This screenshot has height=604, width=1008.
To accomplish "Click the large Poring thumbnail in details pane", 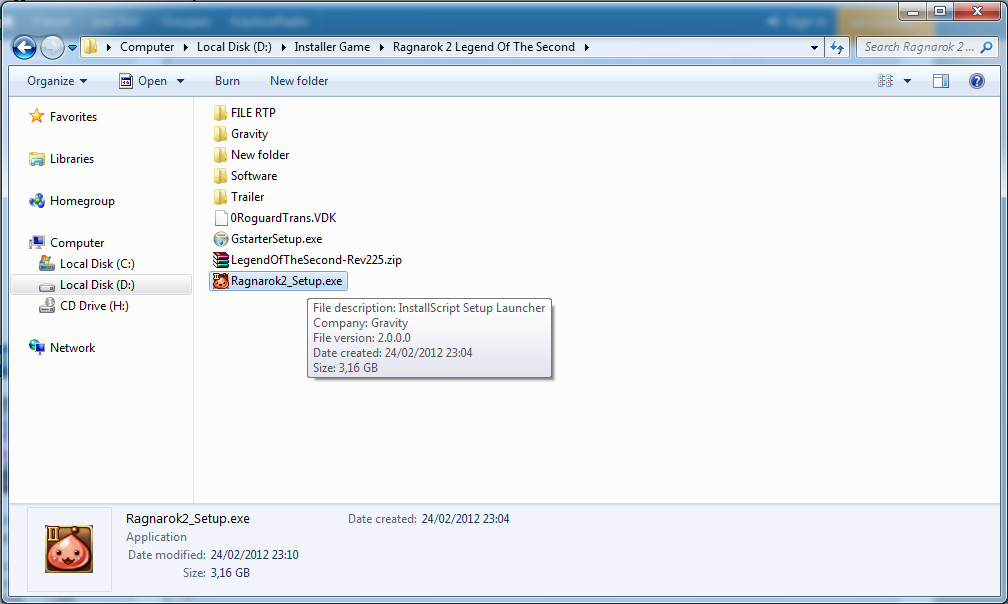I will coord(69,549).
